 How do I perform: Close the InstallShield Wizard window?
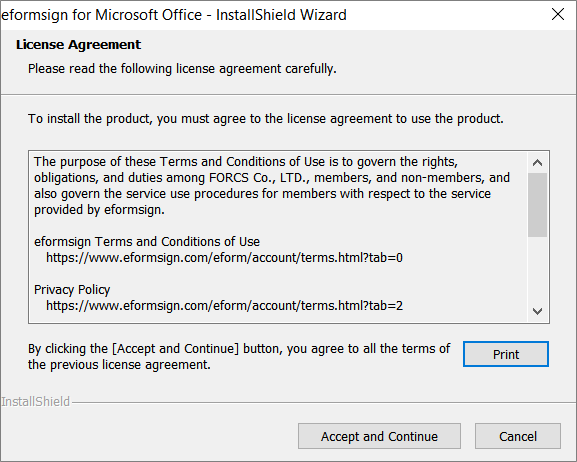(558, 15)
